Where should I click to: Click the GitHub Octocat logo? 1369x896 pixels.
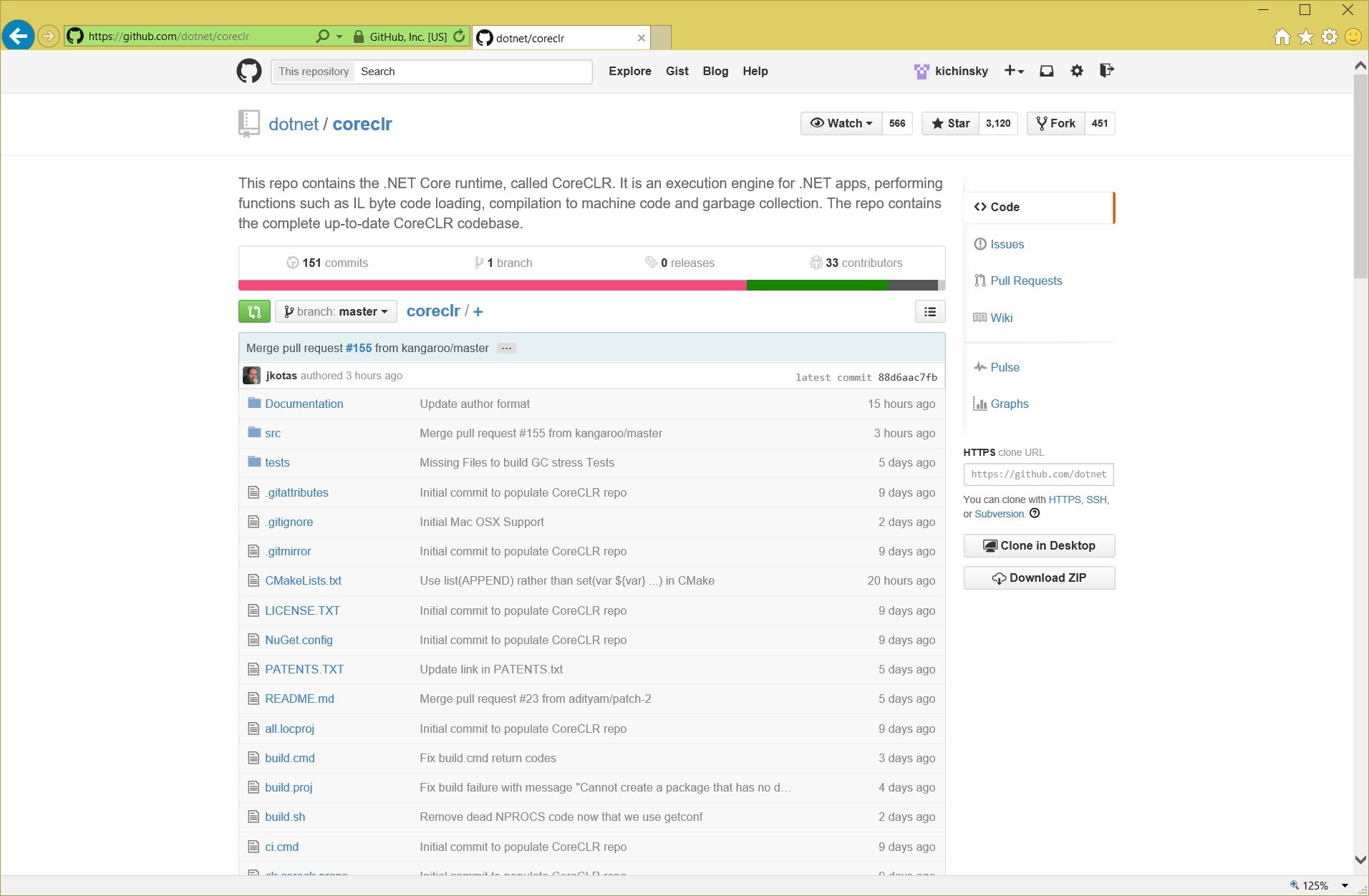coord(249,71)
